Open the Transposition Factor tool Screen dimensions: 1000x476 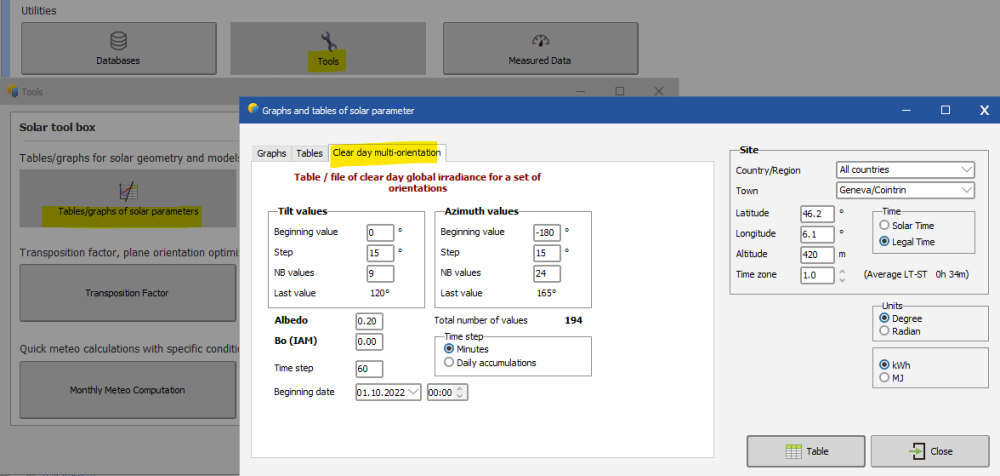tap(127, 293)
